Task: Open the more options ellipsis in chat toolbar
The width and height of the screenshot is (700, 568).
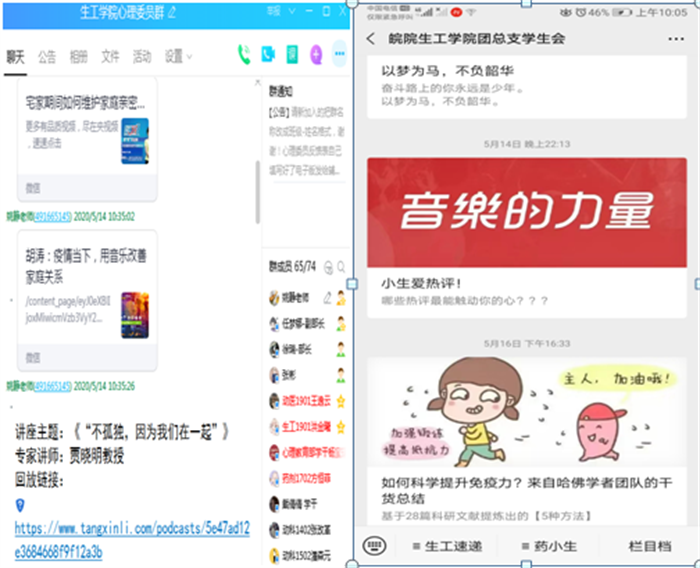Action: 339,55
